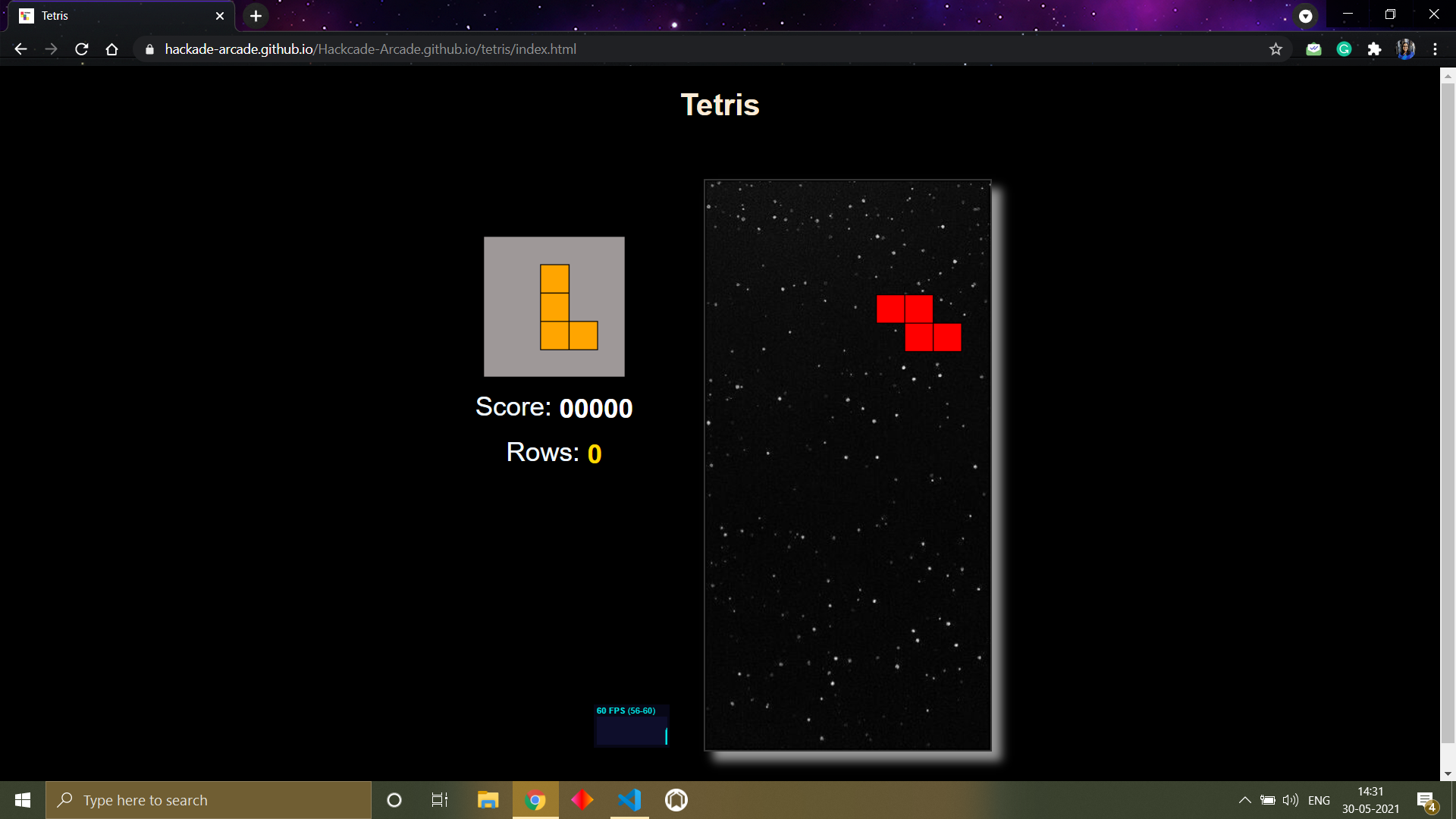Navigate back to the previous page
Image resolution: width=1456 pixels, height=819 pixels.
20,49
